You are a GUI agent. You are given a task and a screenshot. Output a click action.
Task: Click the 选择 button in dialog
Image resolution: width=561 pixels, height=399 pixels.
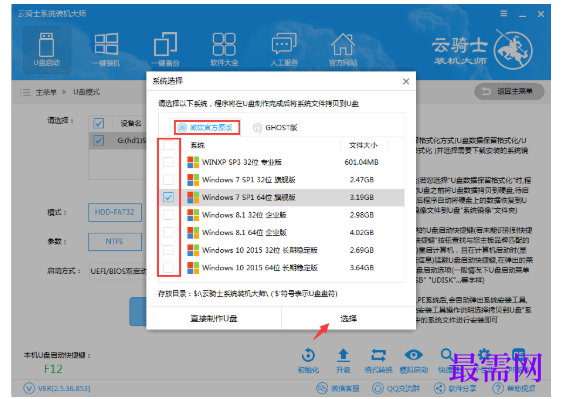tap(348, 318)
